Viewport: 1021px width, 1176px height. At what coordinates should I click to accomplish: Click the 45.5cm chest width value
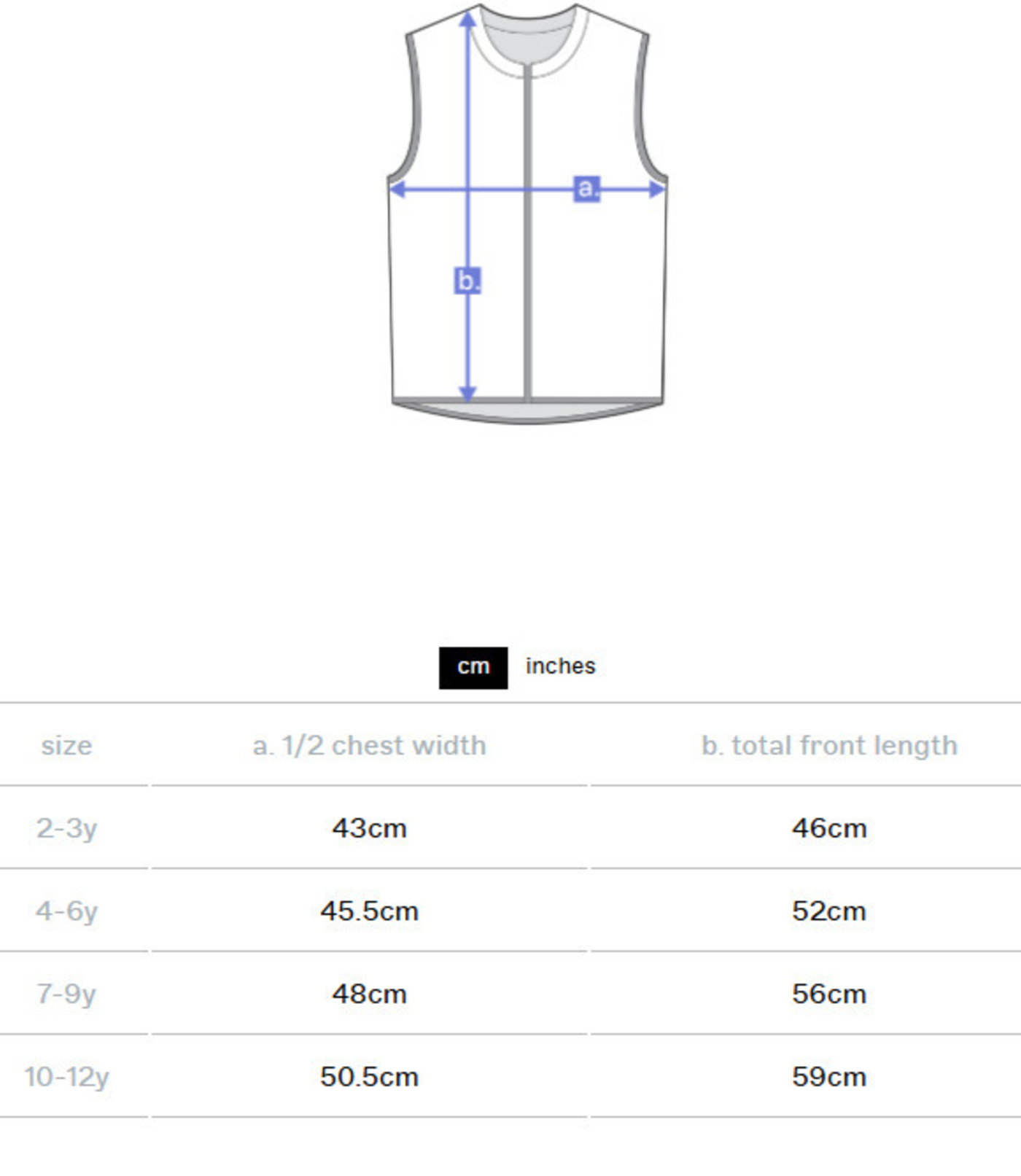(369, 911)
